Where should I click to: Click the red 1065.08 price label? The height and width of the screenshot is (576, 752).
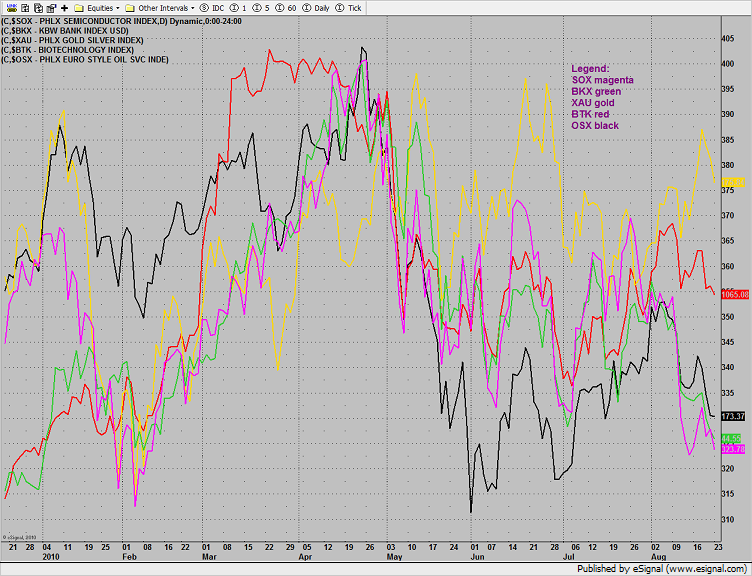[x=735, y=294]
